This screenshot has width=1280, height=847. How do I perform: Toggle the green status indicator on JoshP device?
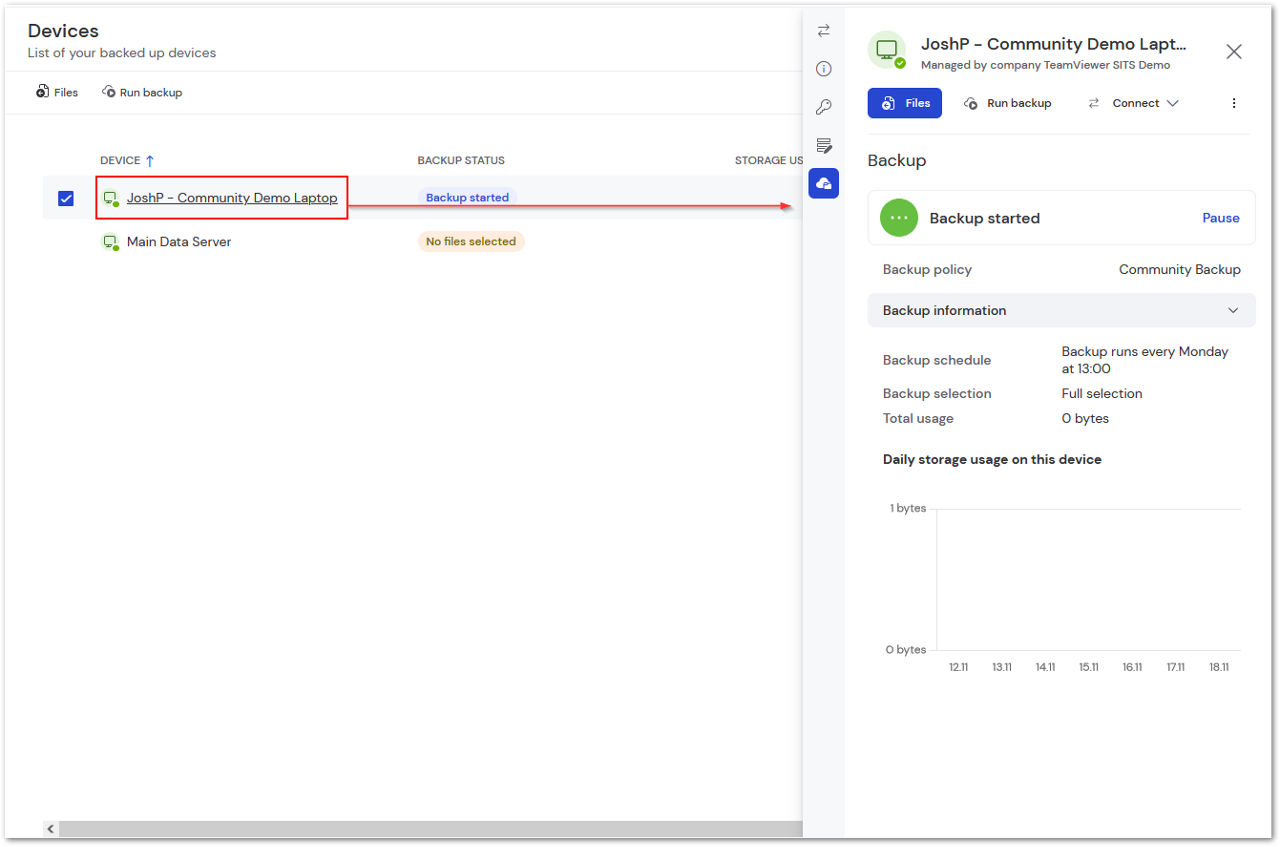pos(114,203)
